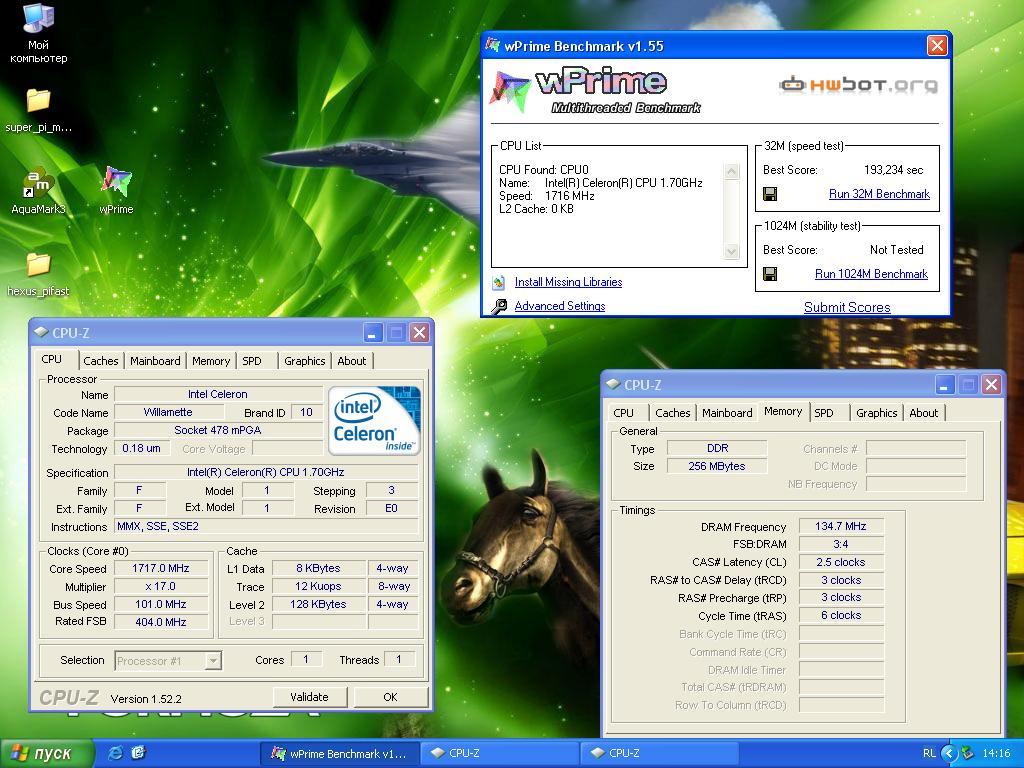The height and width of the screenshot is (768, 1024).
Task: Minimize the left CPU-Z window
Action: (372, 333)
